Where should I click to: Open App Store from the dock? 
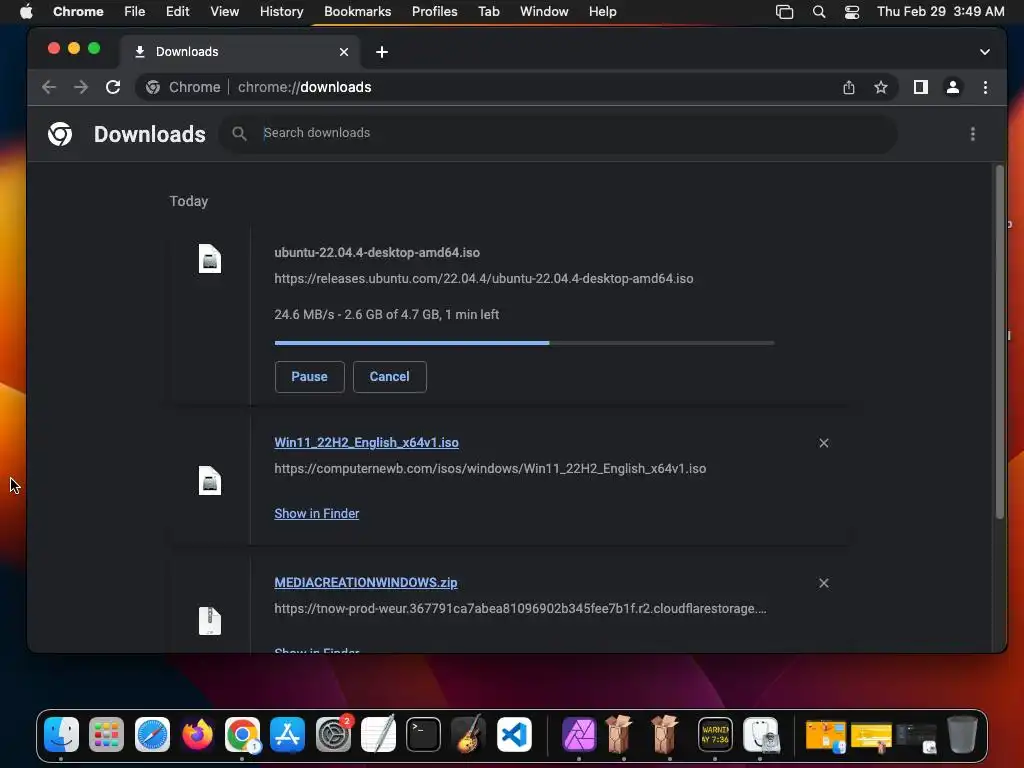(287, 735)
